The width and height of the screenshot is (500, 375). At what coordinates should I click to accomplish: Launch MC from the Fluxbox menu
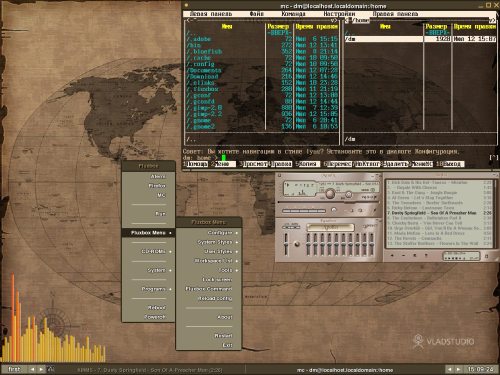click(148, 195)
